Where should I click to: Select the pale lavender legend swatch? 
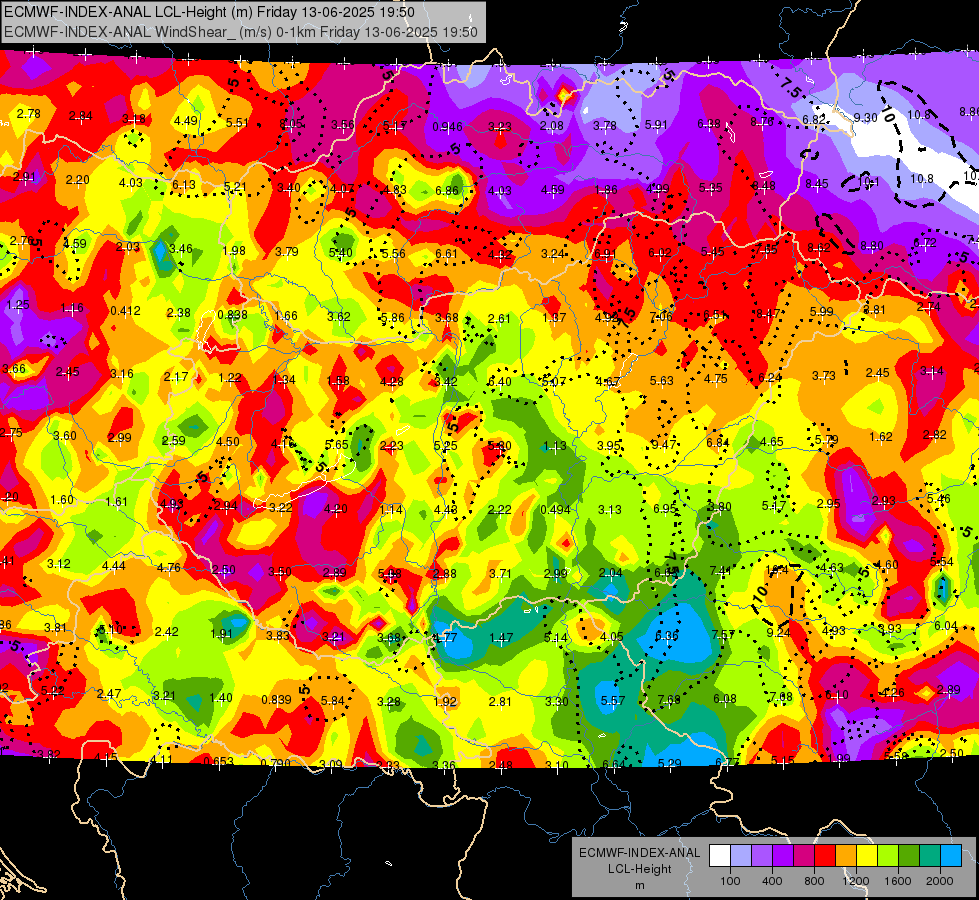tap(740, 856)
